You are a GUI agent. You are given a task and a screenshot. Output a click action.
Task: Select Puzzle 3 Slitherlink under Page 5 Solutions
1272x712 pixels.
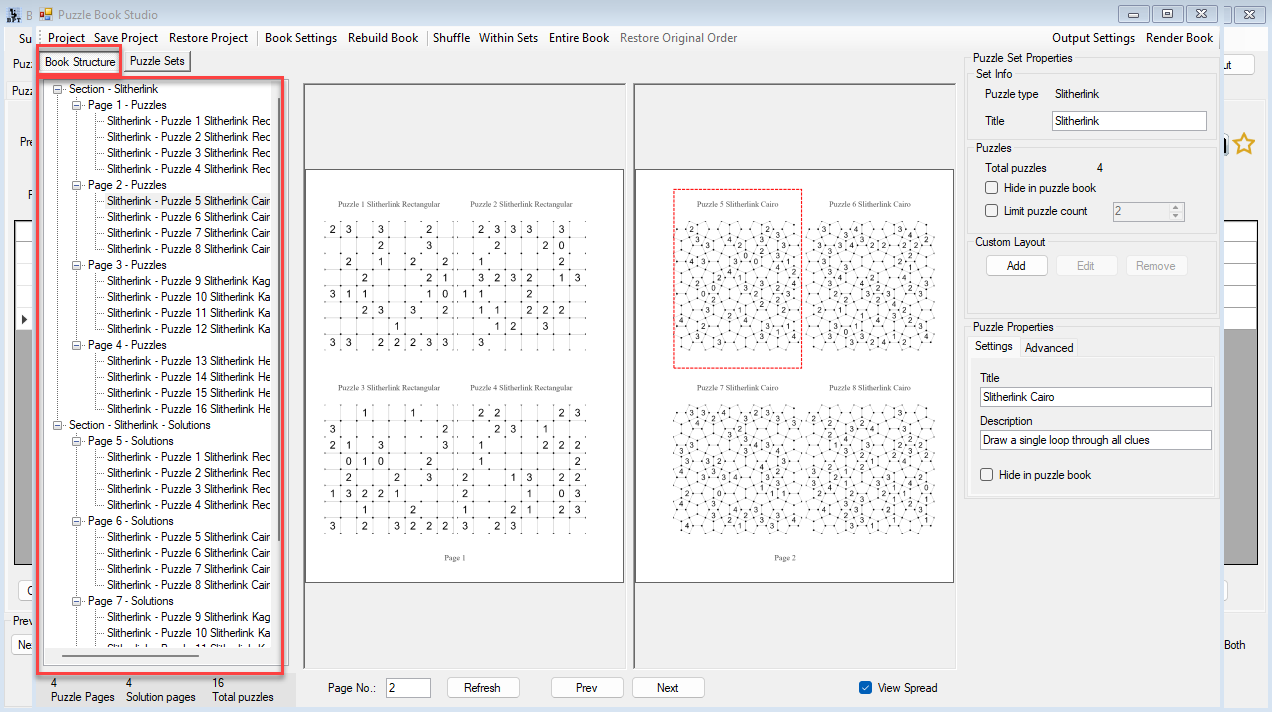(188, 489)
